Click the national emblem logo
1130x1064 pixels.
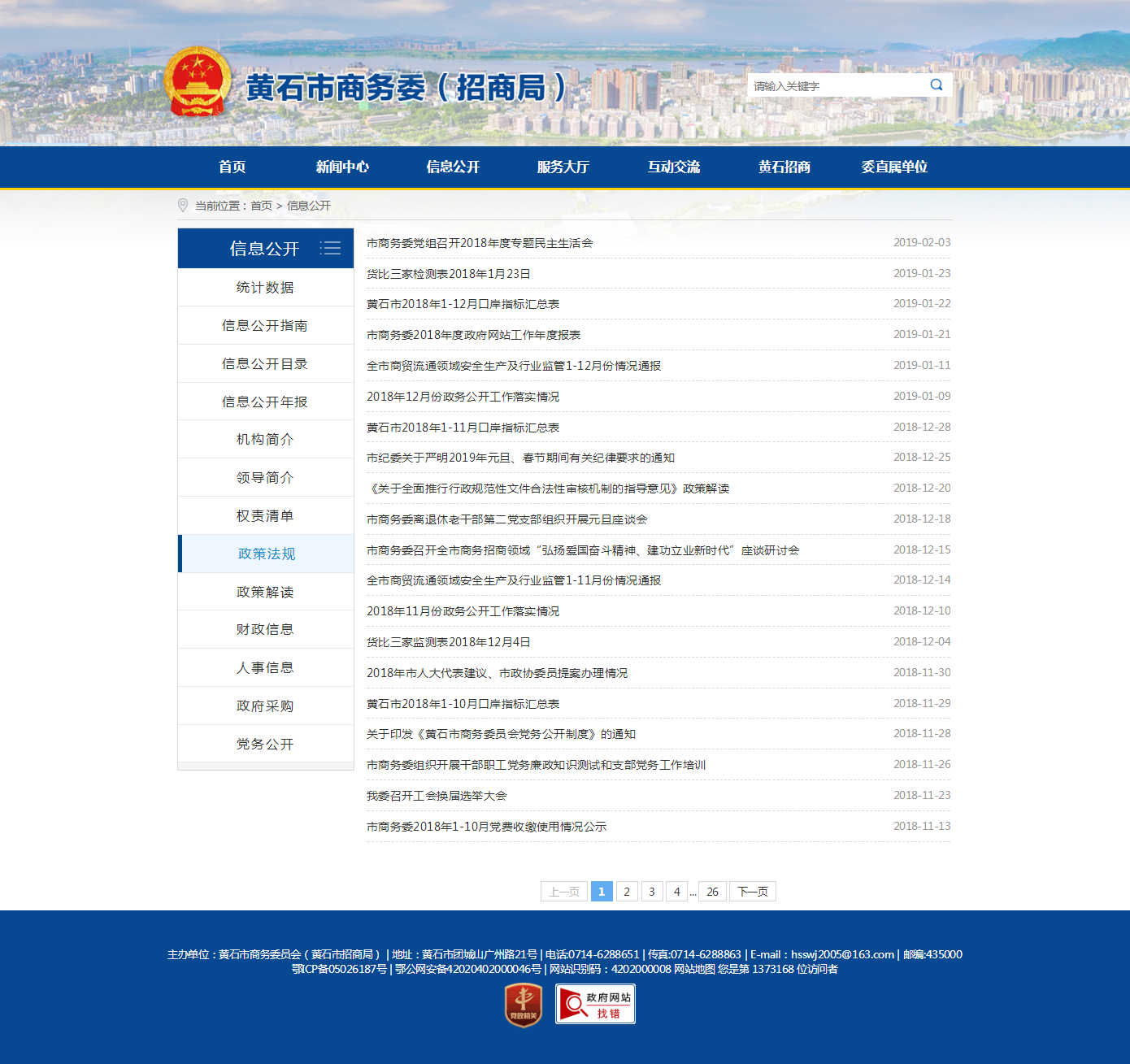tap(197, 82)
